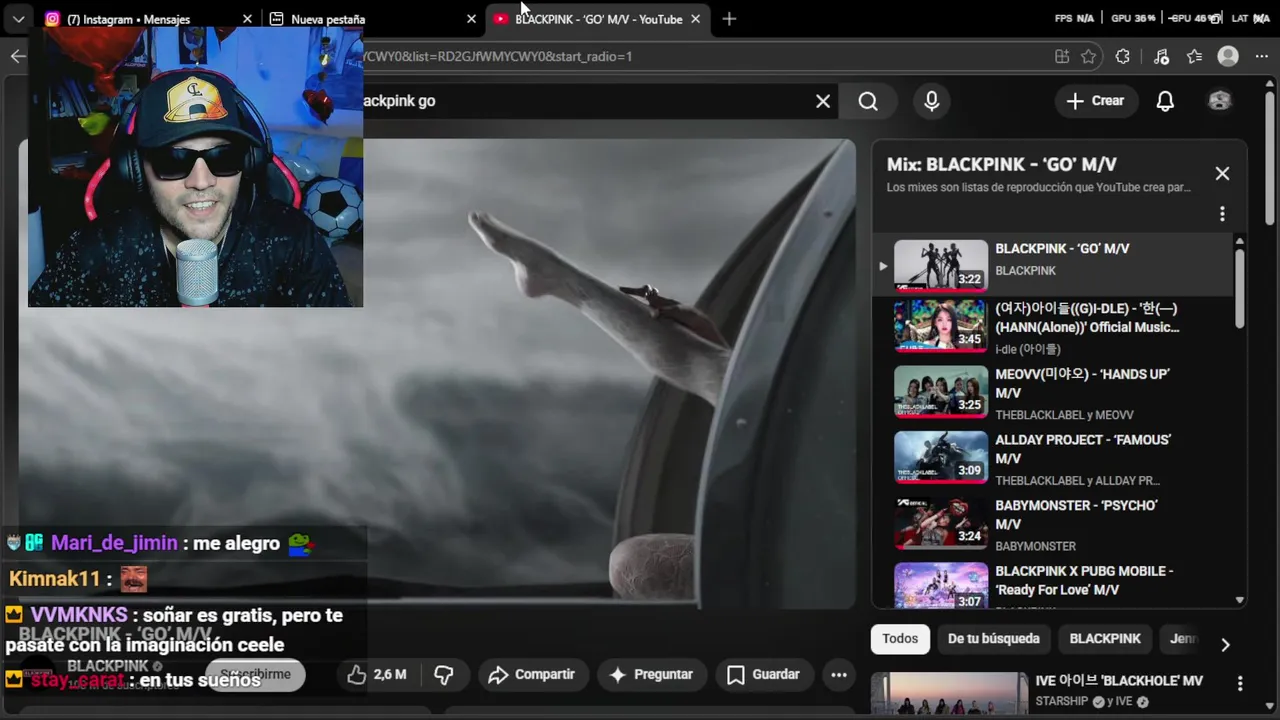Open the Mix playlist options menu
This screenshot has height=720, width=1280.
[1222, 214]
